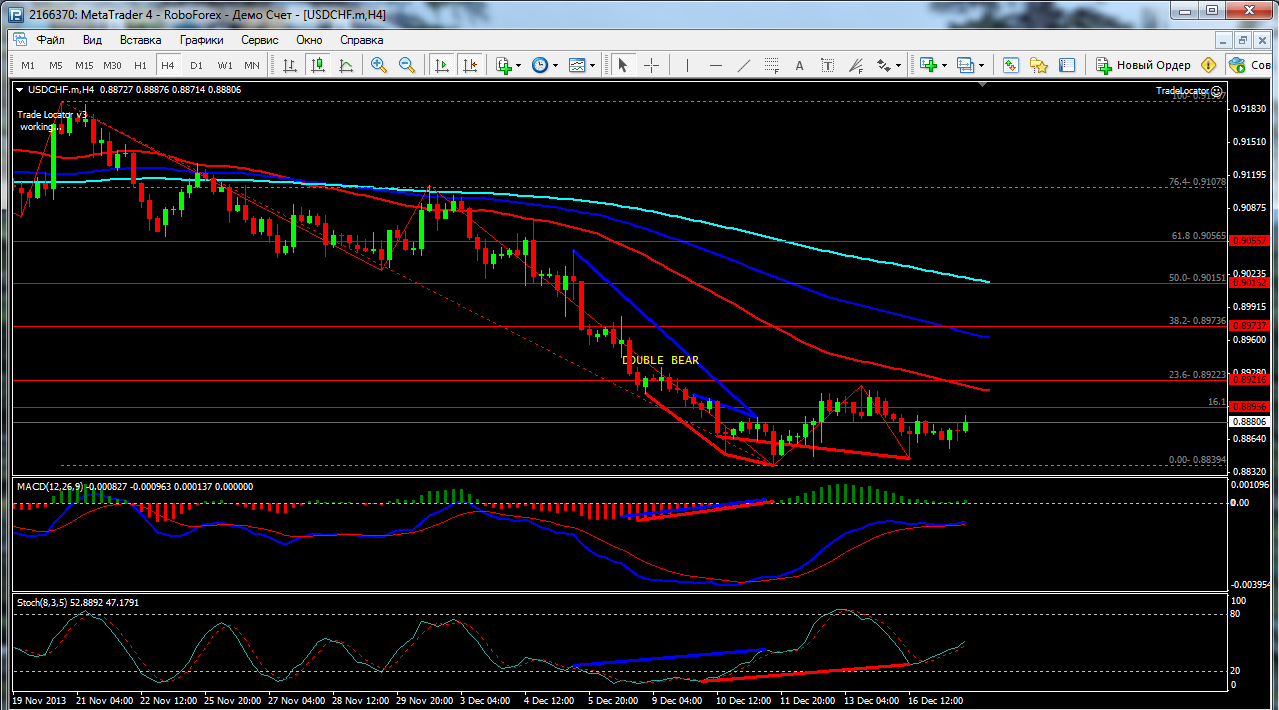
Task: Restore the inner chart window
Action: click(x=1244, y=40)
